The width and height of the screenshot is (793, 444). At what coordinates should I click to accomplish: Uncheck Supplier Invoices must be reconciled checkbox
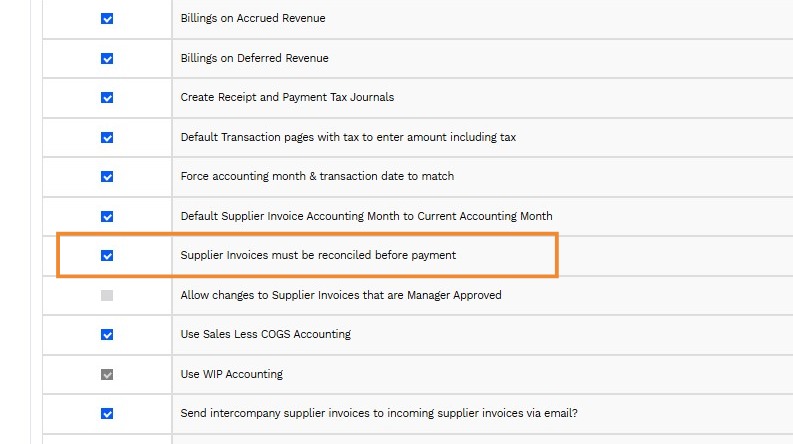(107, 256)
